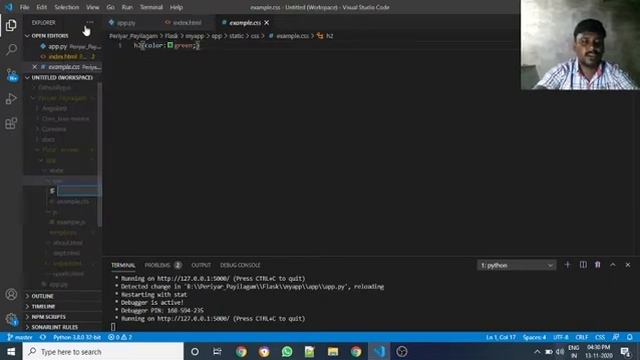Open the Selection menu
This screenshot has height=360, width=640.
[x=67, y=7]
